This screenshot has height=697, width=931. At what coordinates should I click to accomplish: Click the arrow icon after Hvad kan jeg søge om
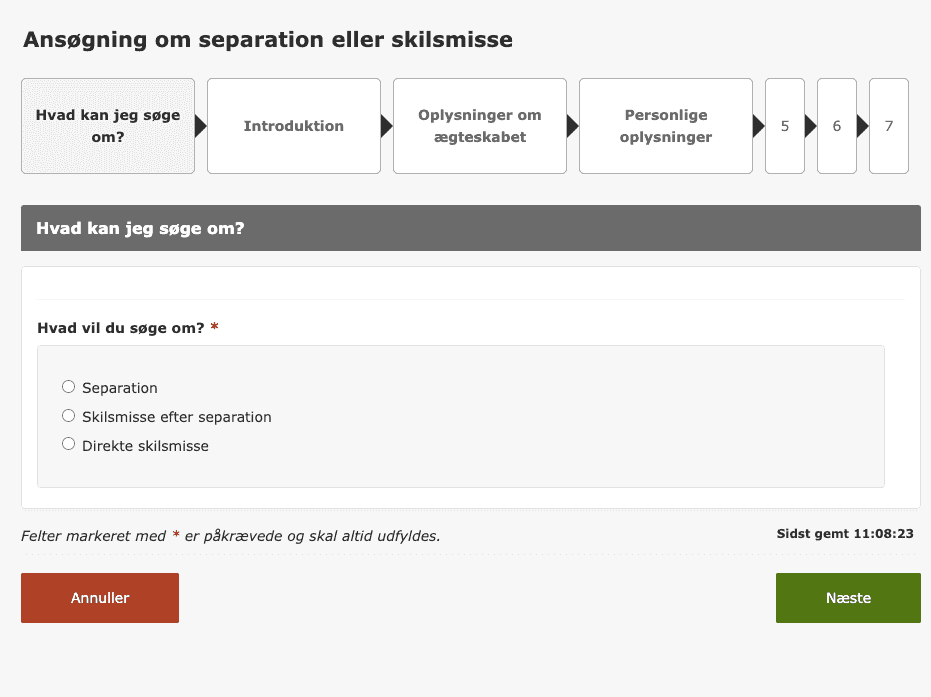(x=200, y=126)
